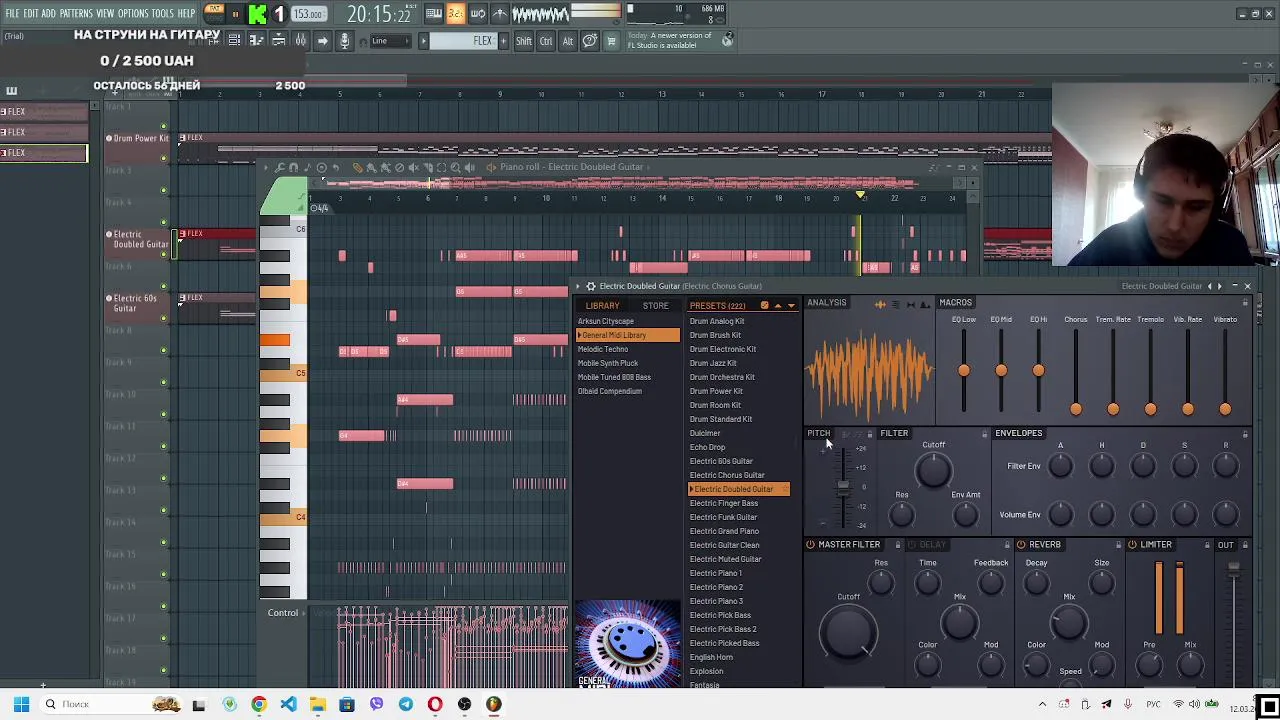Open the TOOLS menu

point(163,13)
